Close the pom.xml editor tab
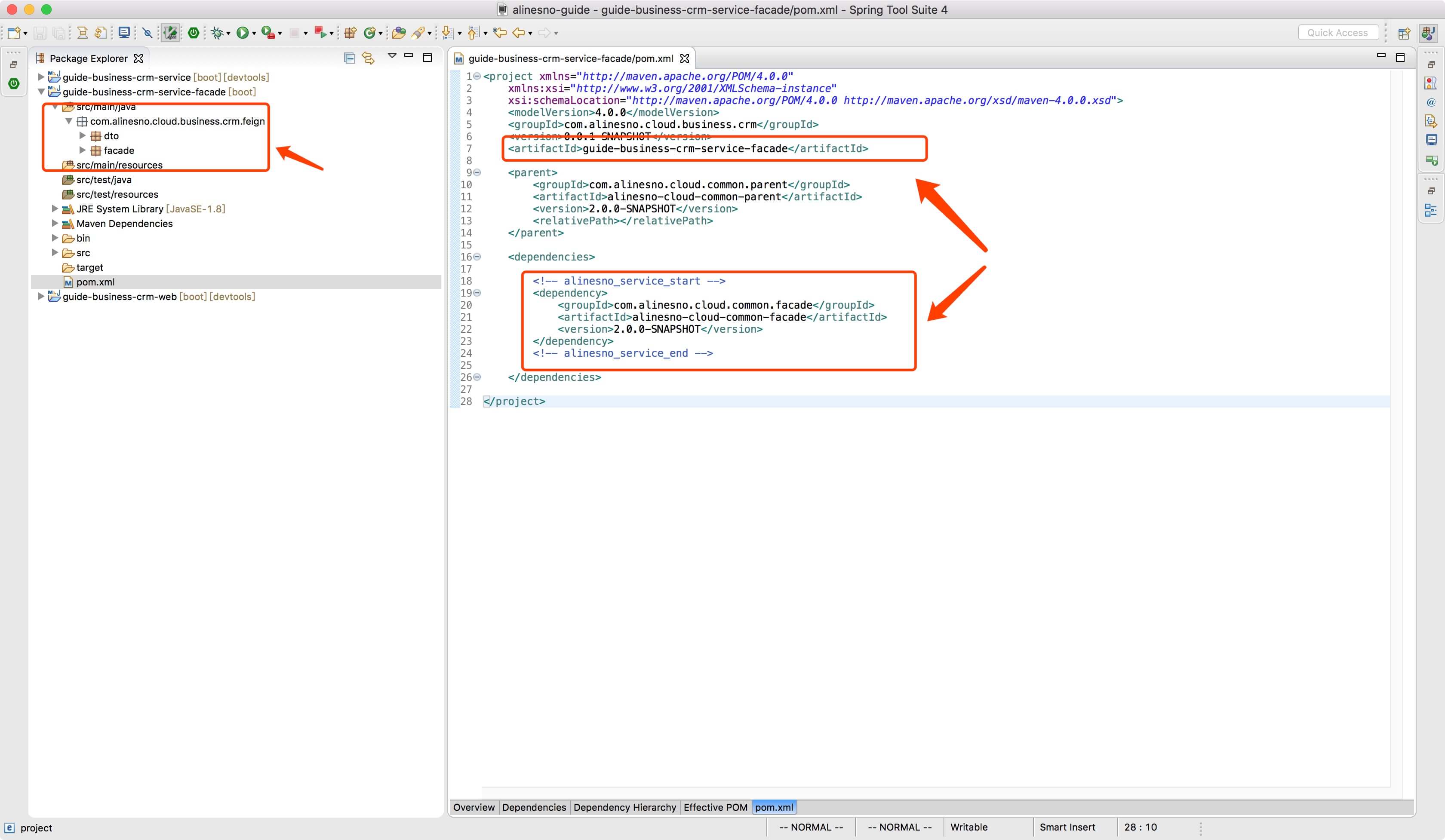The width and height of the screenshot is (1445, 840). tap(684, 58)
